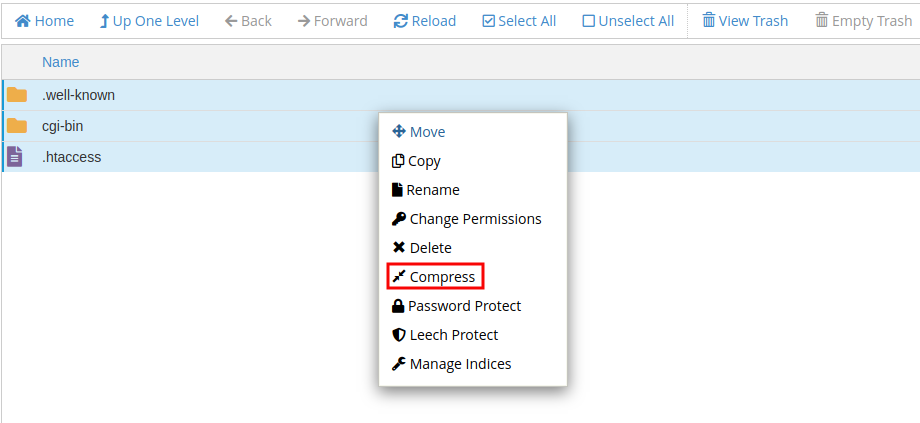This screenshot has width=920, height=423.
Task: Click the Home house icon
Action: click(x=23, y=22)
